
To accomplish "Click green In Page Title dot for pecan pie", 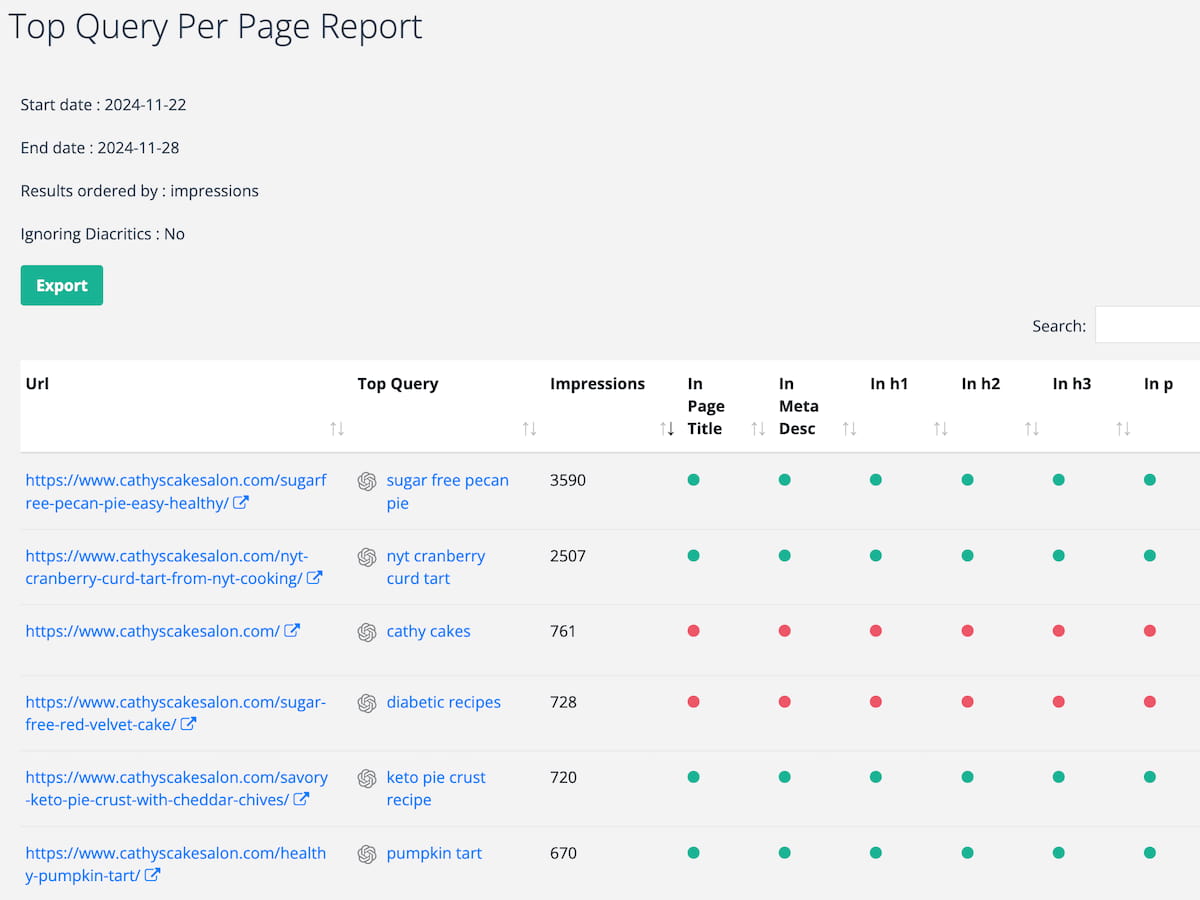I will 693,480.
